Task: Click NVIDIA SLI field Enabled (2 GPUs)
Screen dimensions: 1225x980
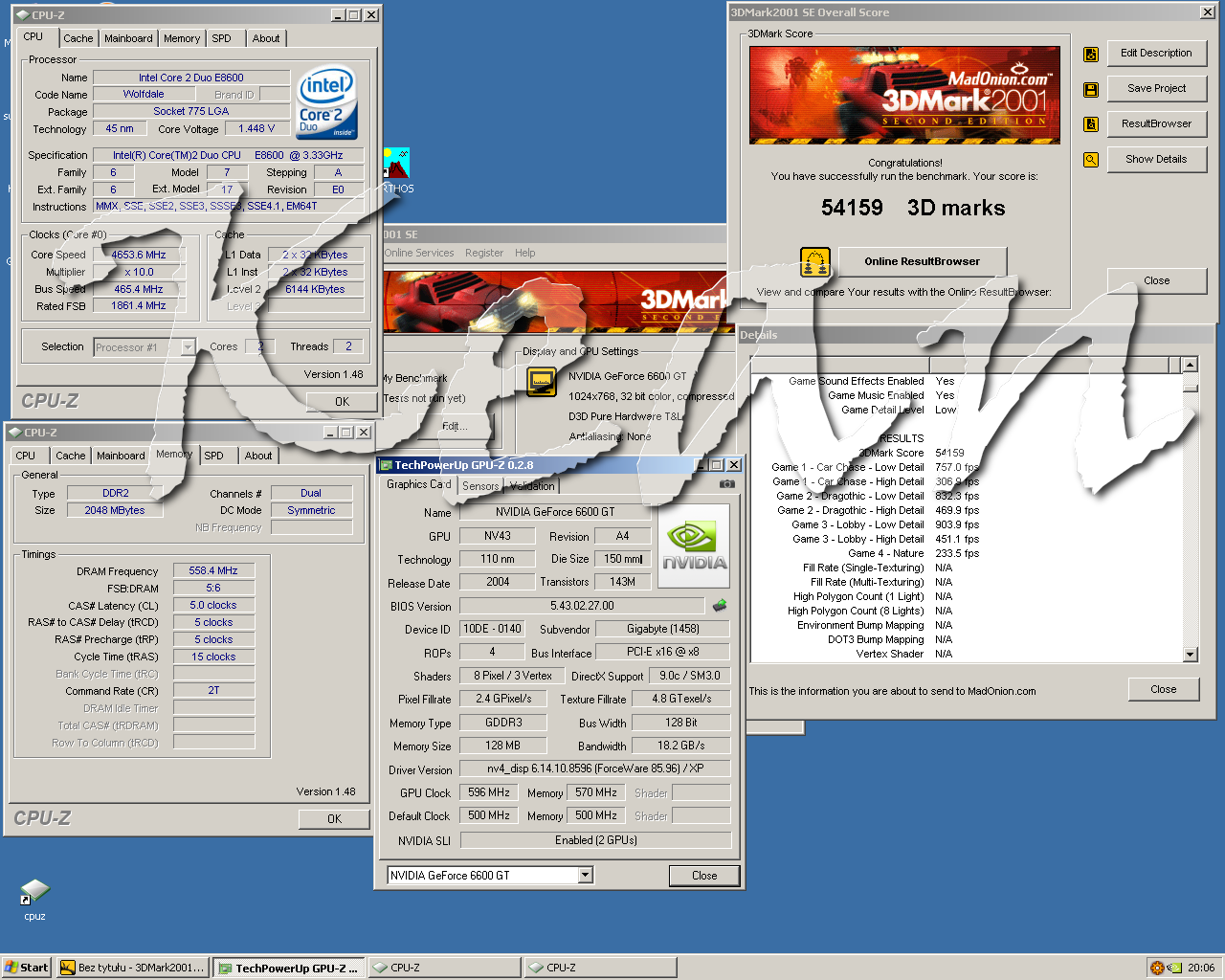Action: [595, 840]
